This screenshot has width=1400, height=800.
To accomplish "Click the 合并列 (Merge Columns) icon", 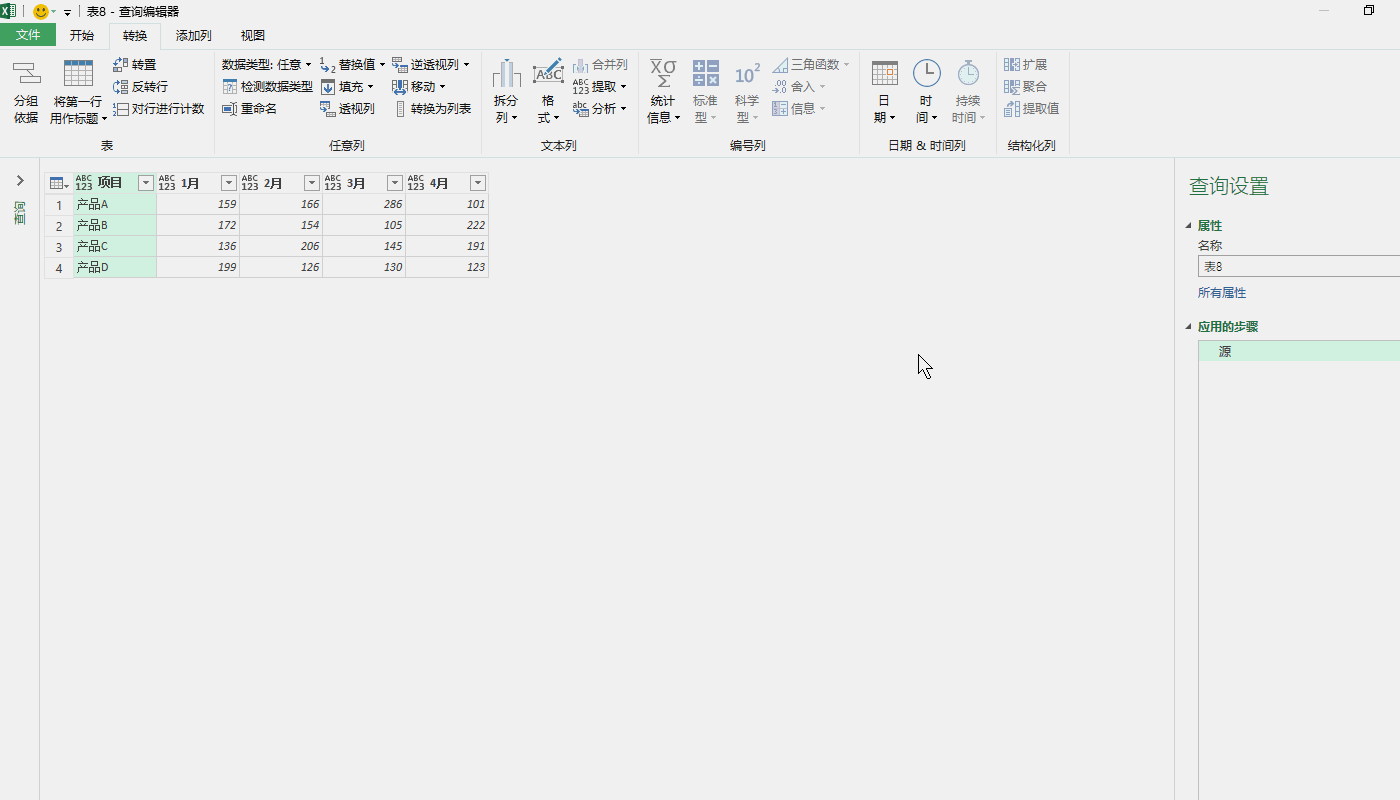I will [x=603, y=63].
